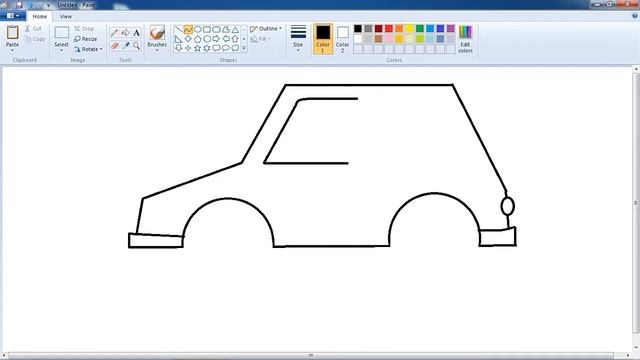Screen dimensions: 640x360
Task: Click the Paste clipboard icon
Action: 13,33
